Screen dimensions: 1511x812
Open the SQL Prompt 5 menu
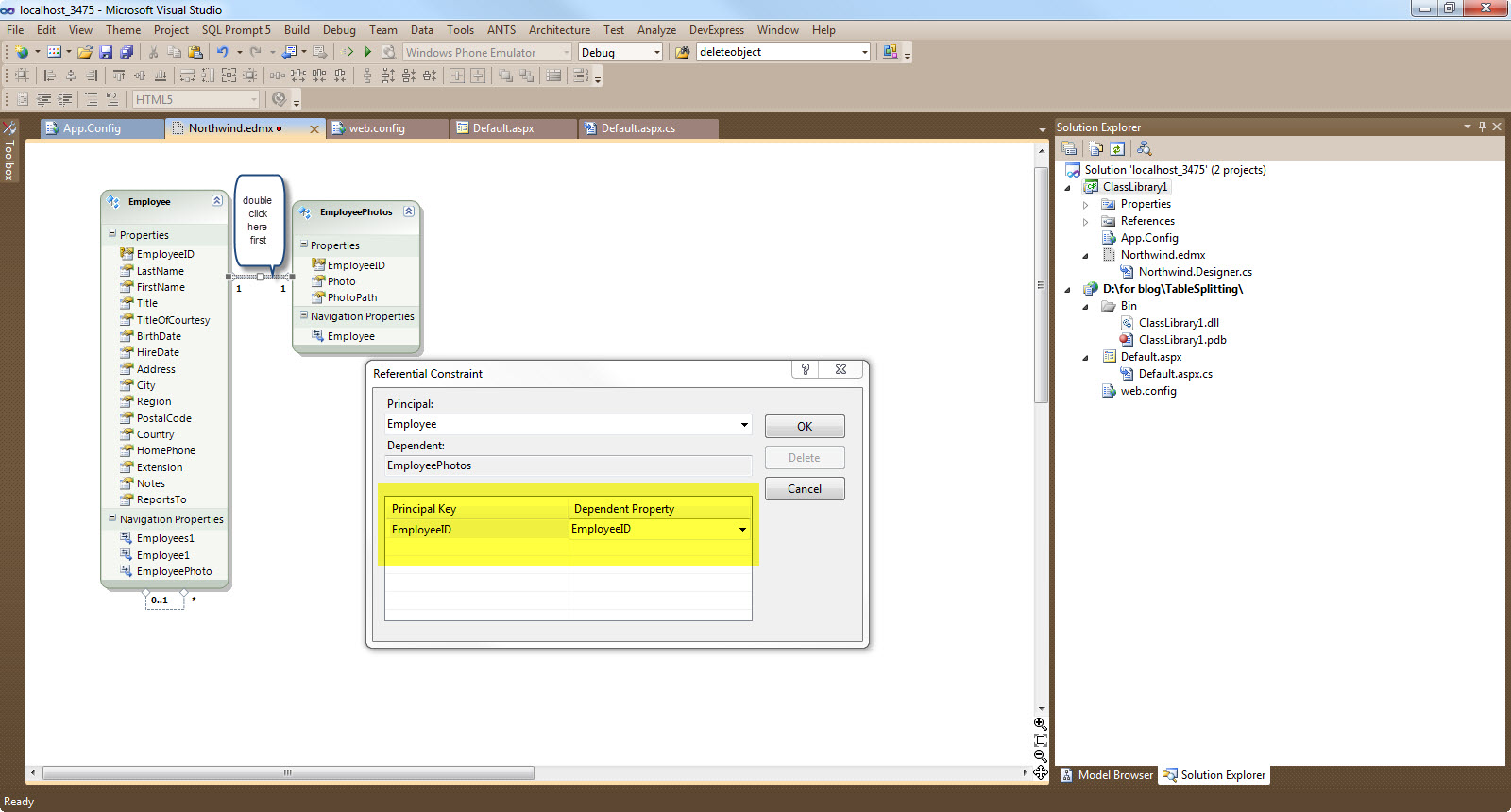coord(236,30)
